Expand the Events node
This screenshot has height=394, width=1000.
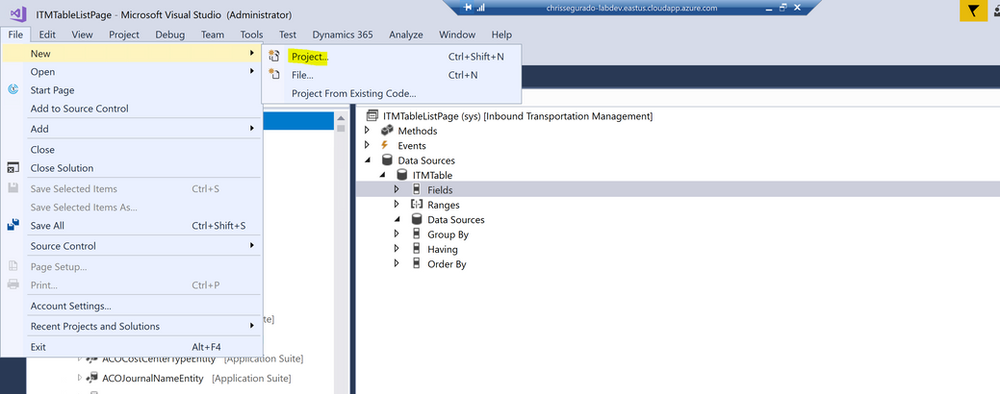pyautogui.click(x=367, y=145)
